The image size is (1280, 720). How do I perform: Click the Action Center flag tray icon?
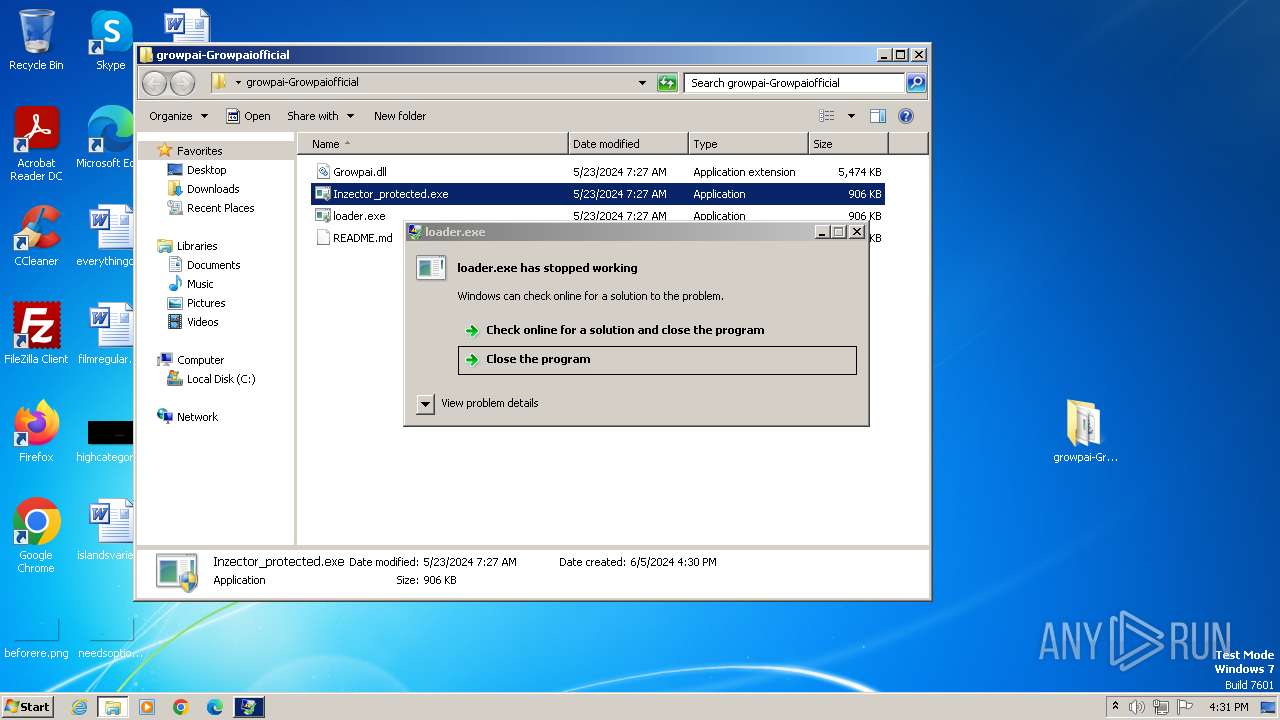pyautogui.click(x=1185, y=707)
